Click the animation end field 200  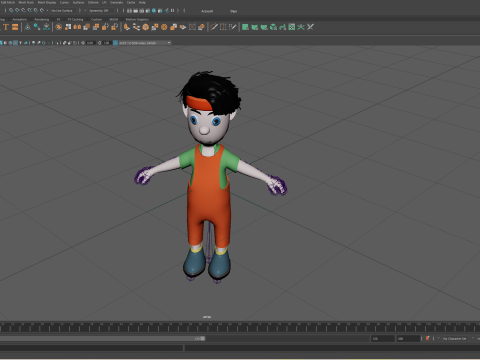click(408, 338)
